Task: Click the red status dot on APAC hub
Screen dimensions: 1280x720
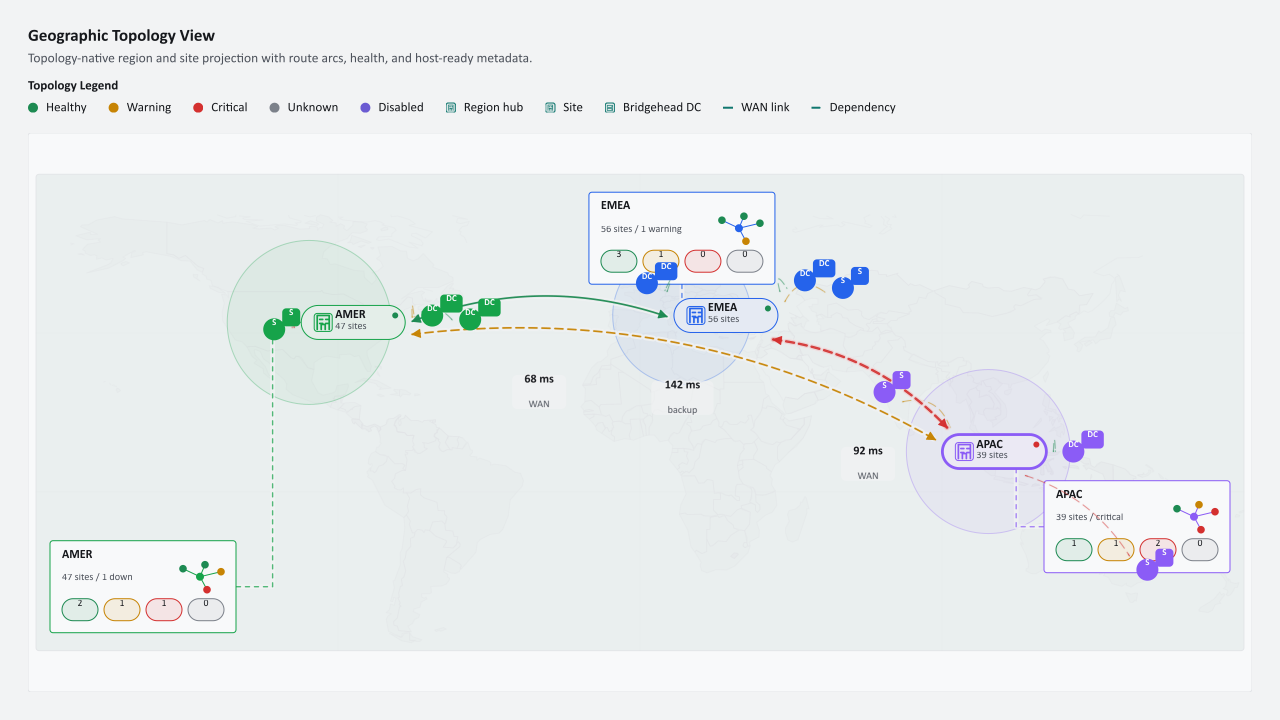Action: (x=1037, y=444)
